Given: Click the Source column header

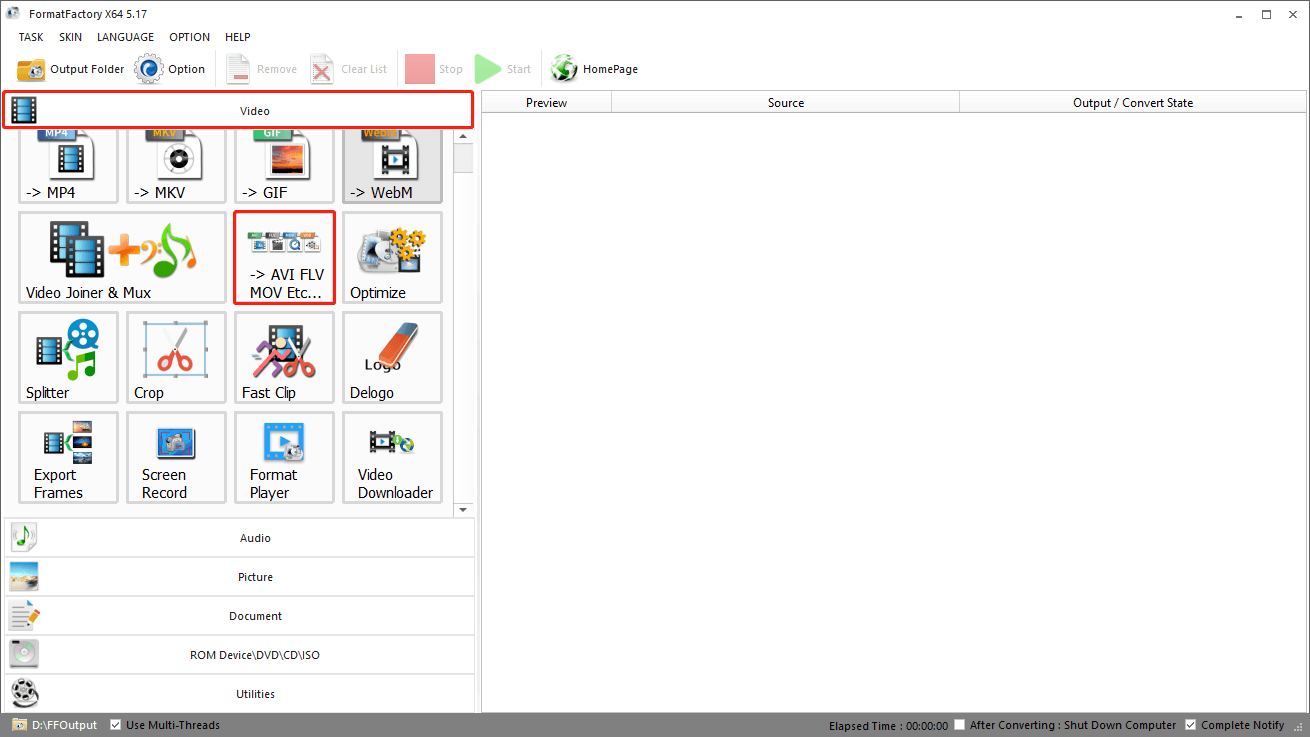Looking at the screenshot, I should tap(786, 102).
